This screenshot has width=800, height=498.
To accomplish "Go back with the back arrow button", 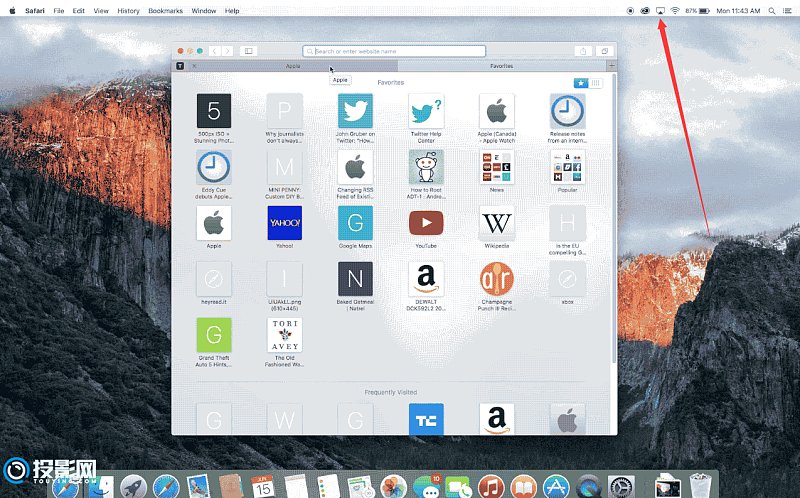I will [x=215, y=51].
